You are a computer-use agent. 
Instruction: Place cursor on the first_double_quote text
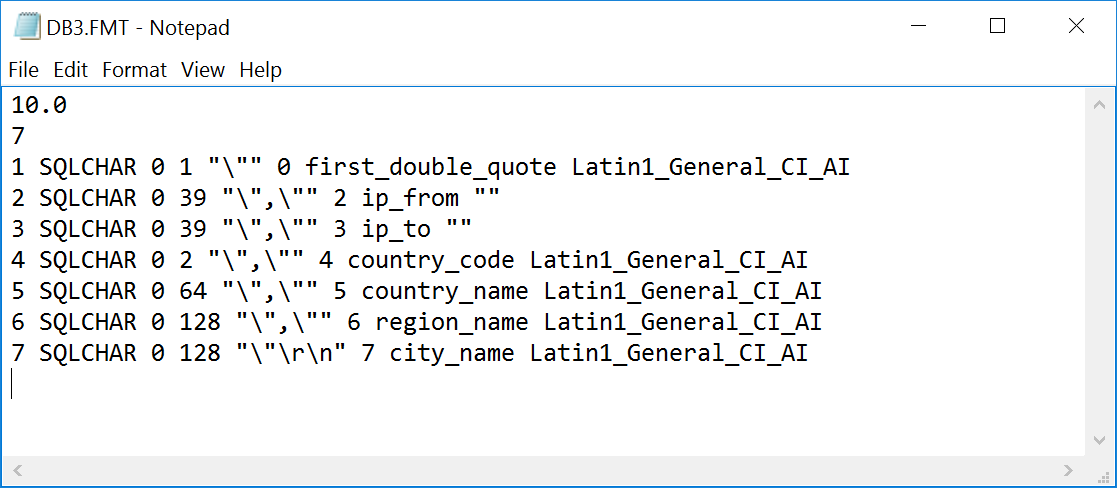430,167
